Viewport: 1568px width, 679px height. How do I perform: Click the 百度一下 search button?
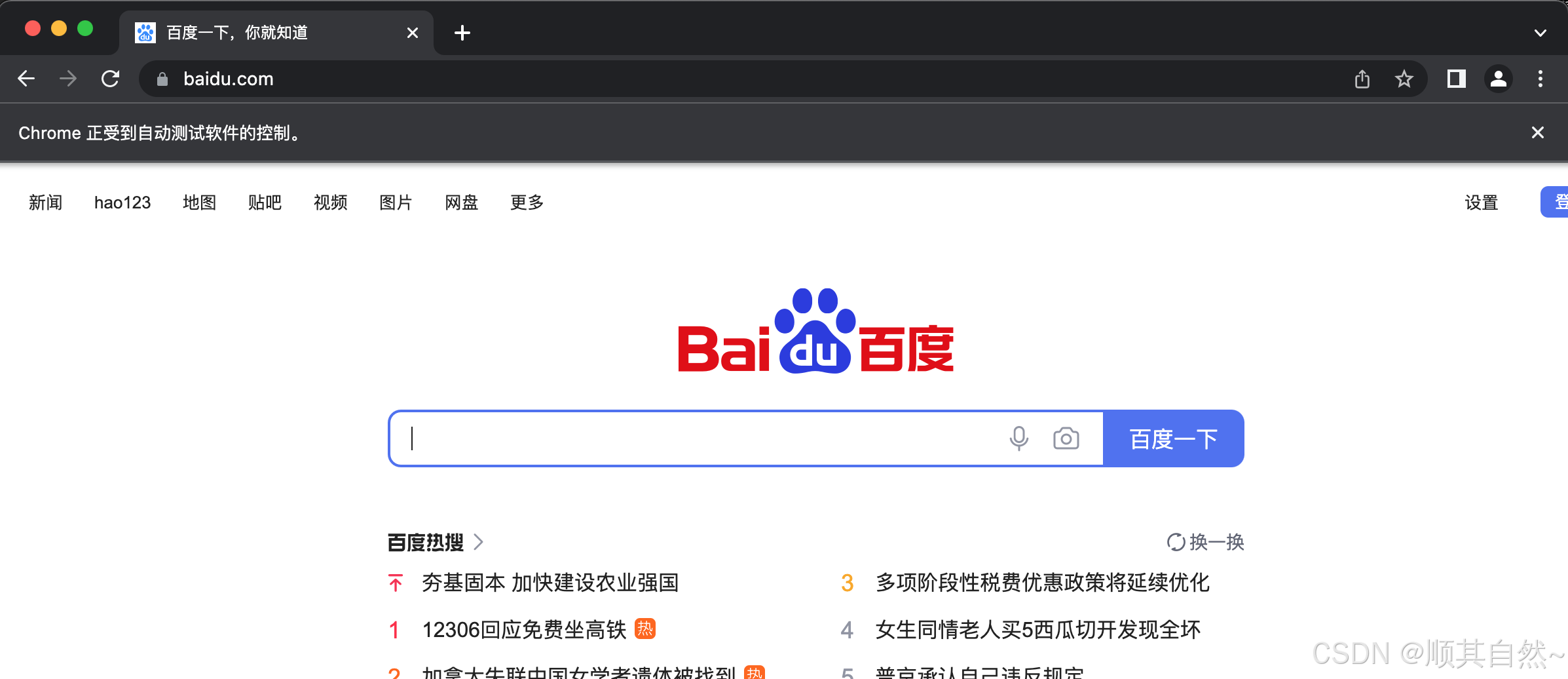tap(1174, 438)
